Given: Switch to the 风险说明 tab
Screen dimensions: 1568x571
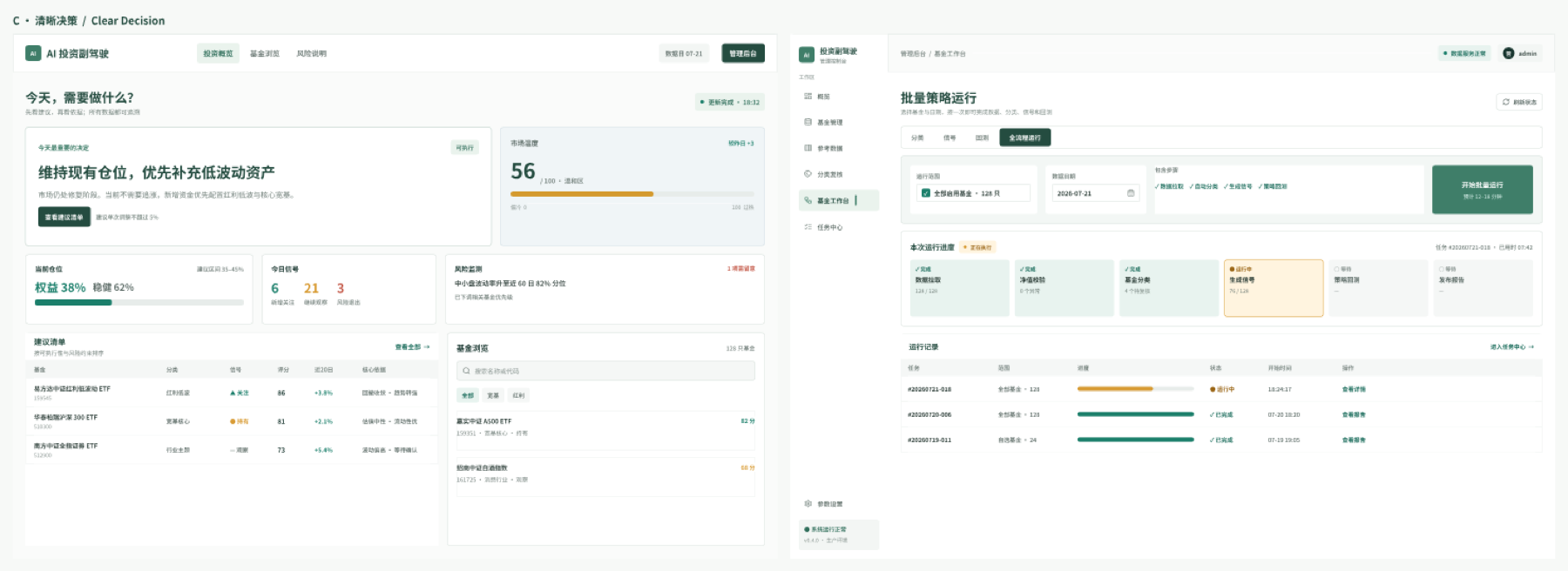Looking at the screenshot, I should [x=311, y=53].
